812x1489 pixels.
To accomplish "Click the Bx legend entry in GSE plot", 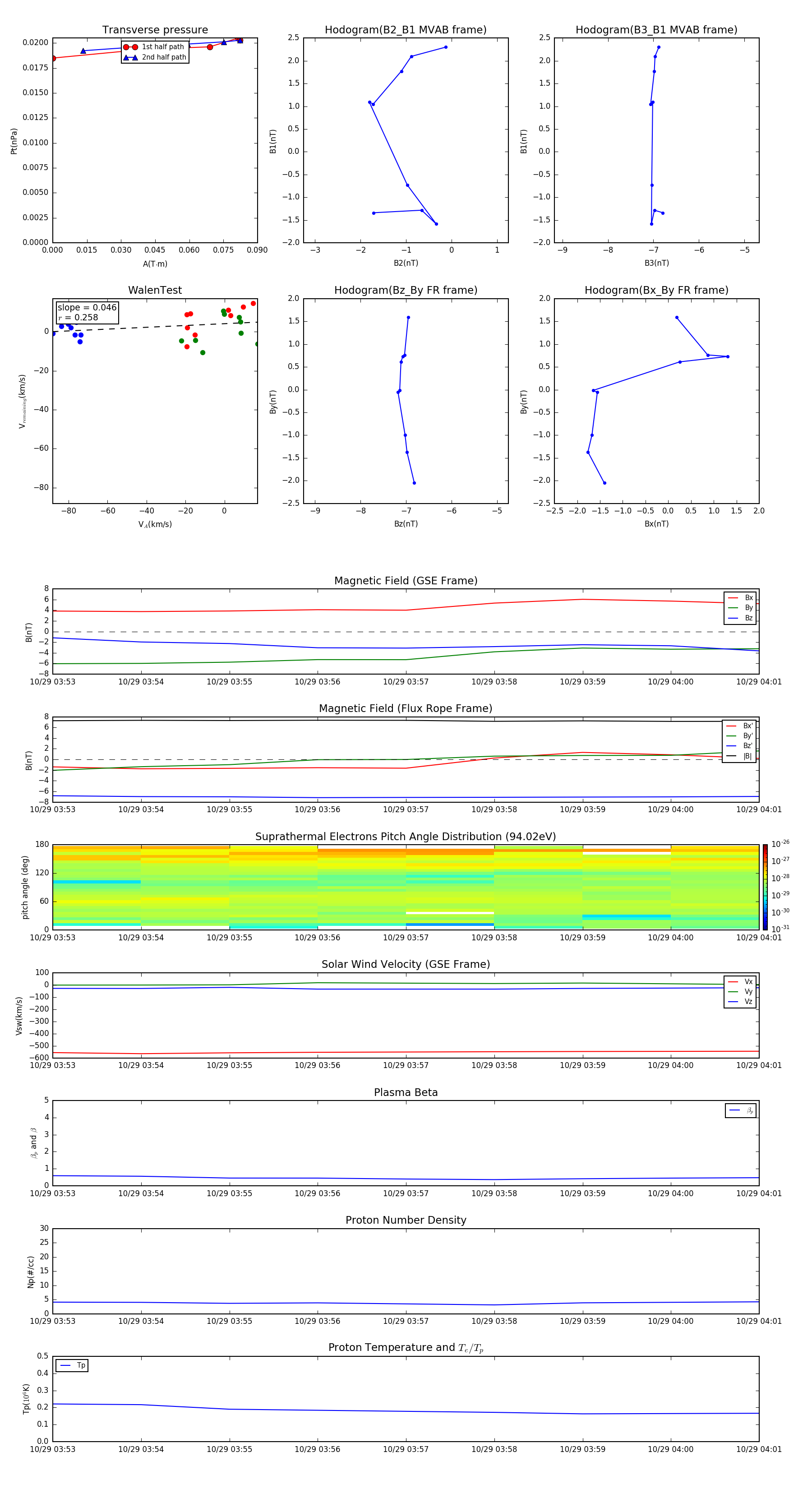I will (x=740, y=598).
